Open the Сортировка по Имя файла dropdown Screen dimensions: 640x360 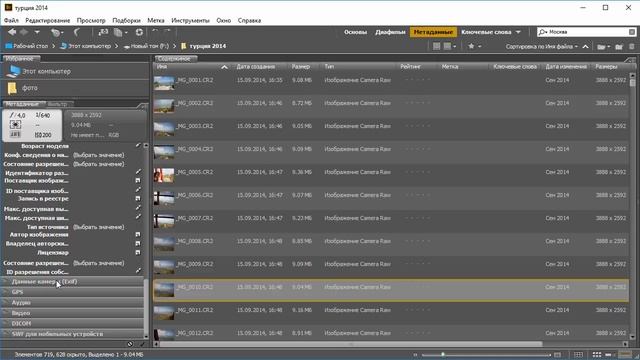pos(542,47)
